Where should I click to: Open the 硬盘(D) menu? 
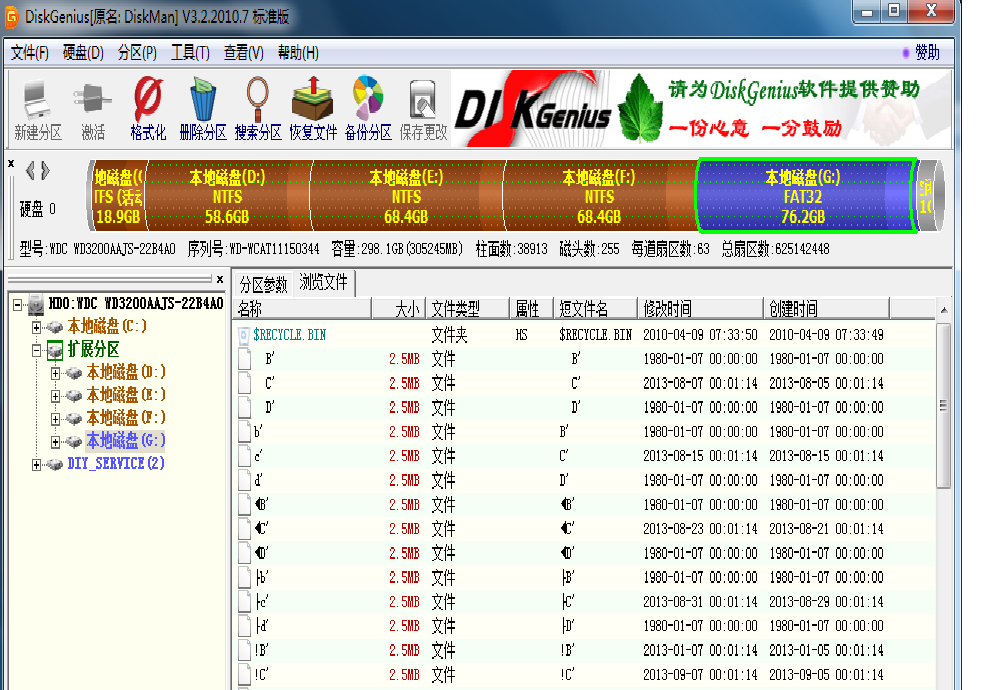point(83,53)
